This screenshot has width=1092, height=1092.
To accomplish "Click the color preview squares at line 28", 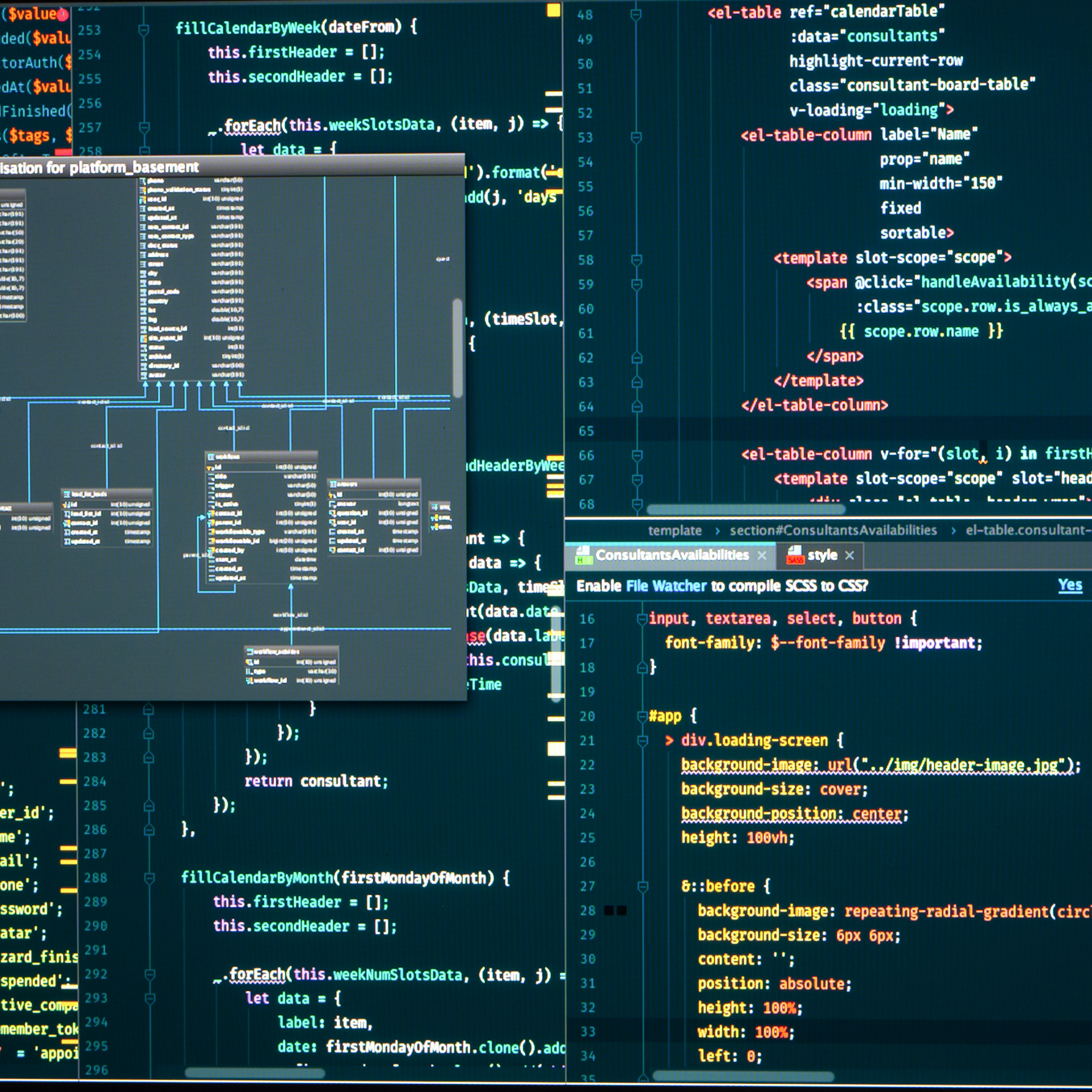I will [615, 911].
